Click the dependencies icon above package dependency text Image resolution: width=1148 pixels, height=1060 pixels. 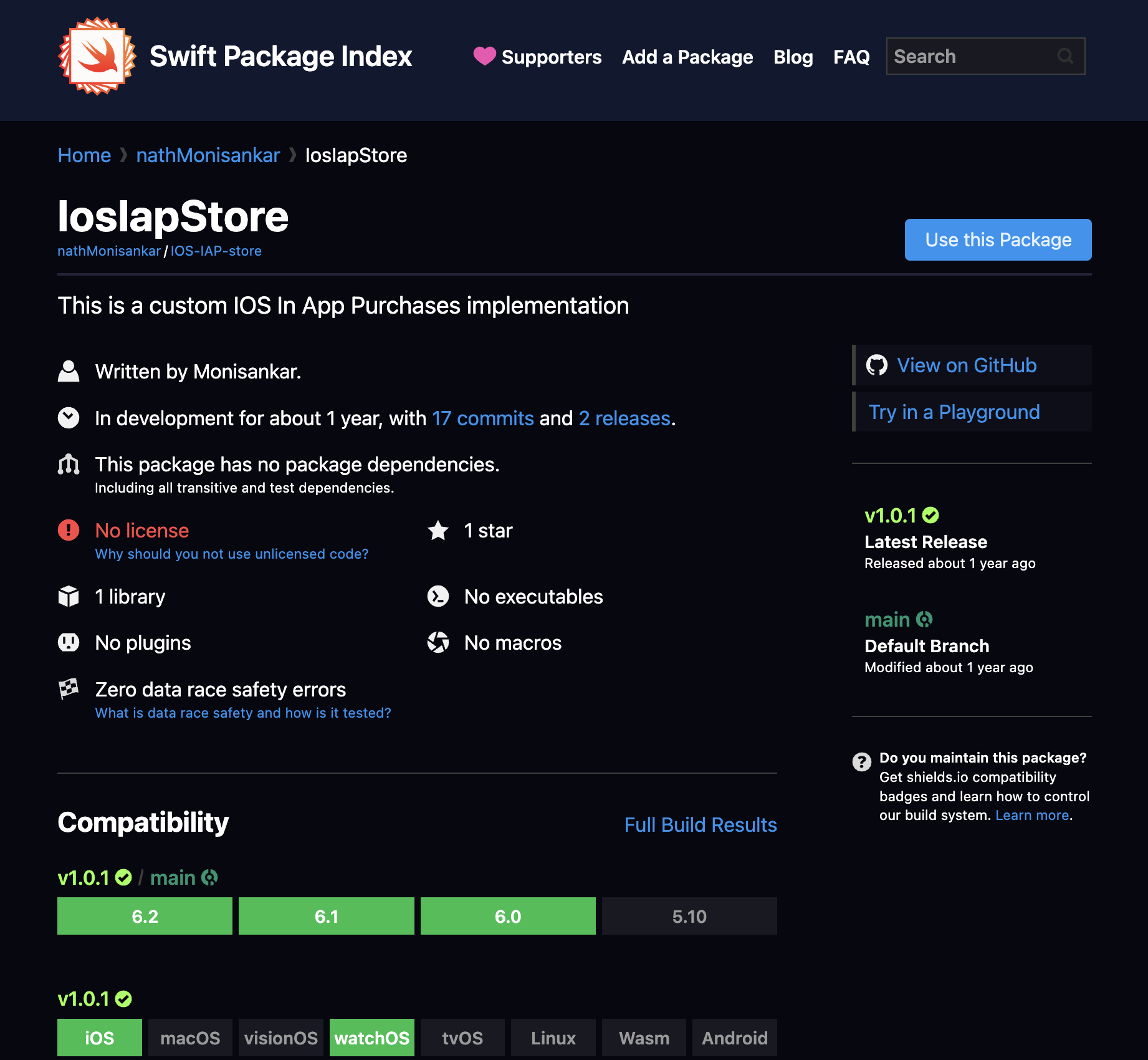(69, 464)
